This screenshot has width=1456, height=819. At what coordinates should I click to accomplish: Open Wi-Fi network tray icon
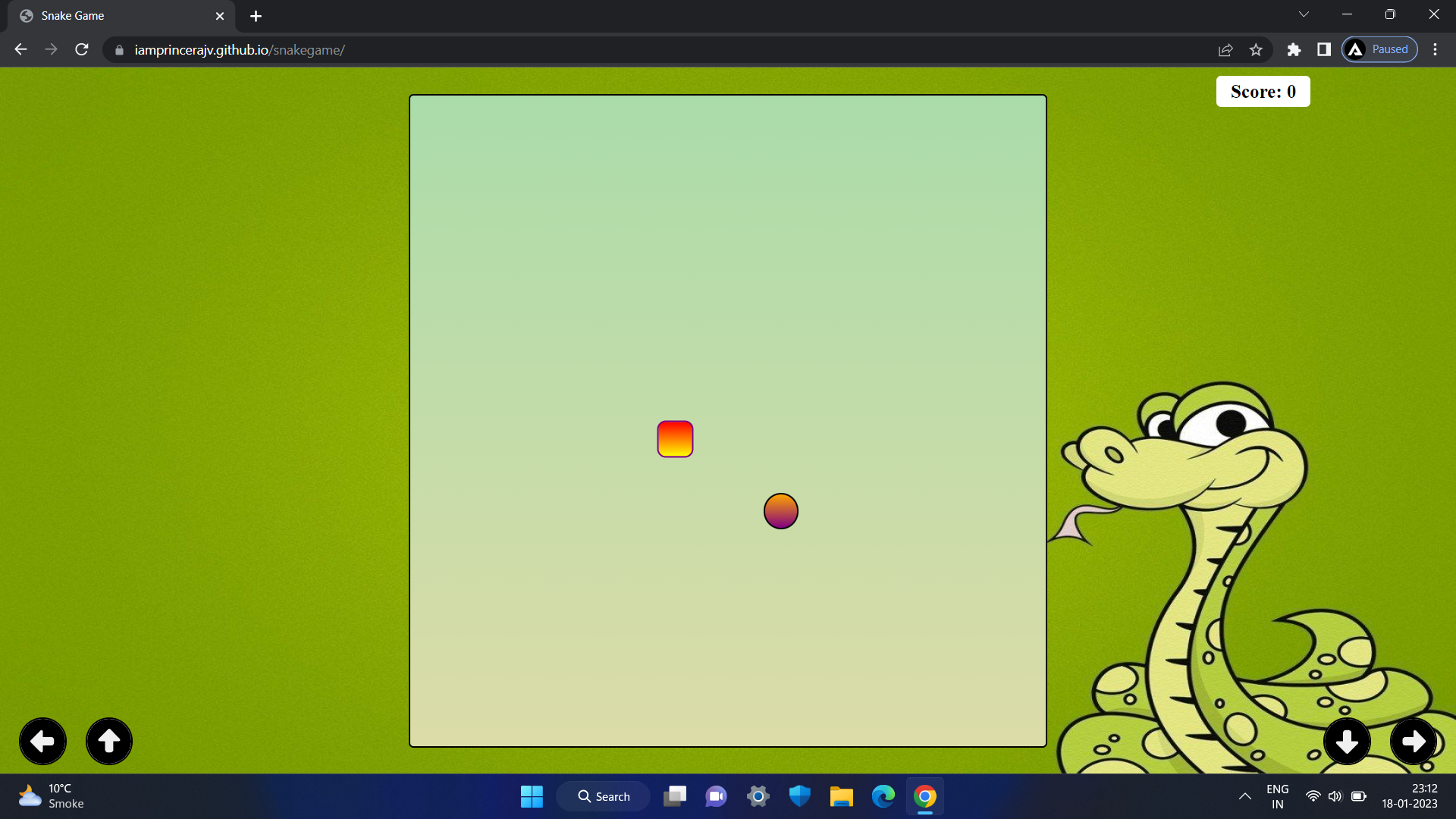coord(1313,796)
